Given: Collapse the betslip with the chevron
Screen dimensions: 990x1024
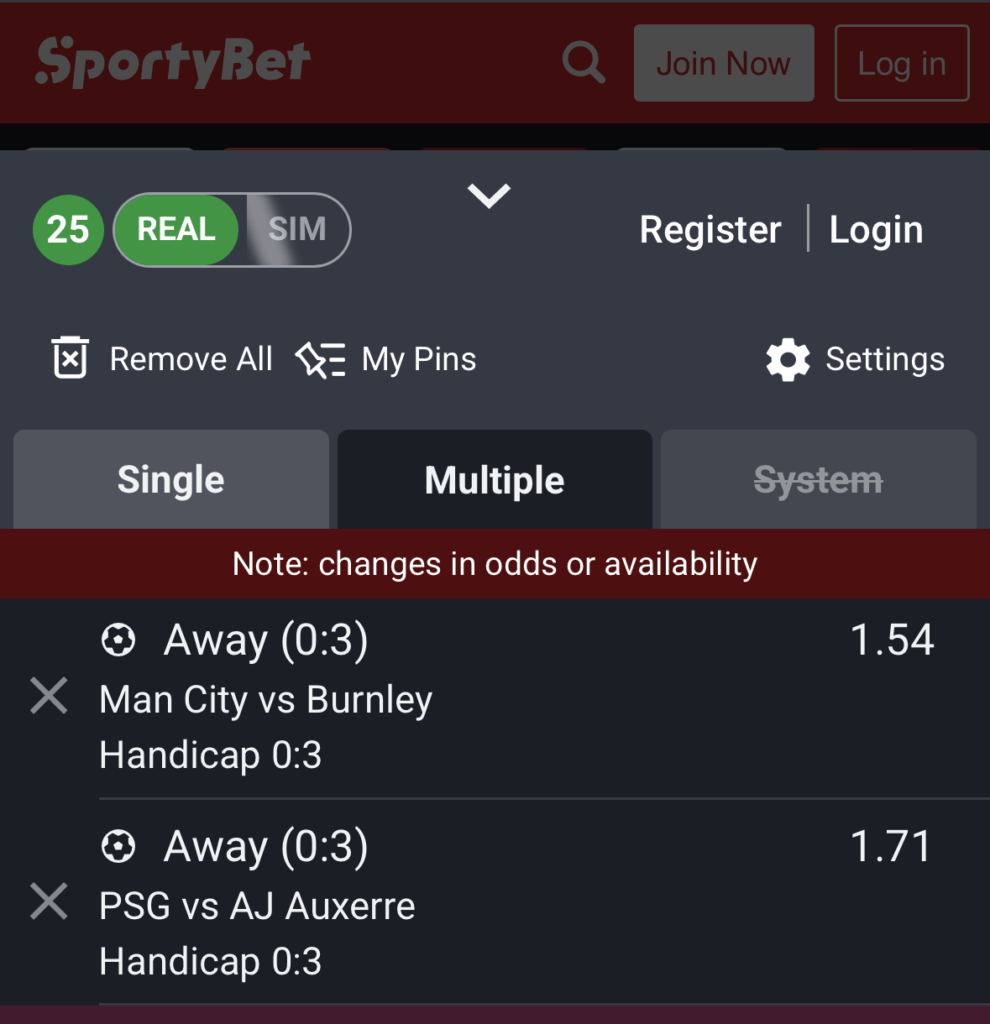Looking at the screenshot, I should pos(488,195).
